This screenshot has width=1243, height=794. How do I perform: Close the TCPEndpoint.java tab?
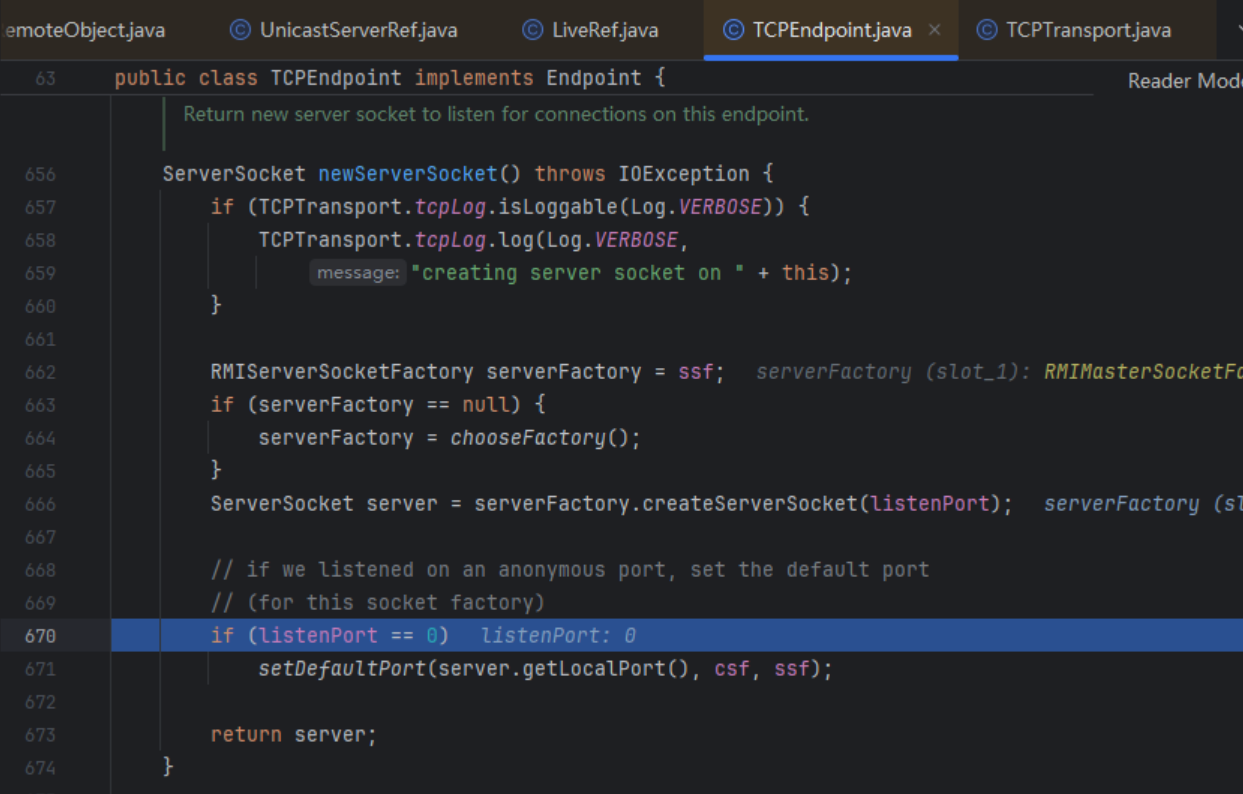pyautogui.click(x=934, y=30)
